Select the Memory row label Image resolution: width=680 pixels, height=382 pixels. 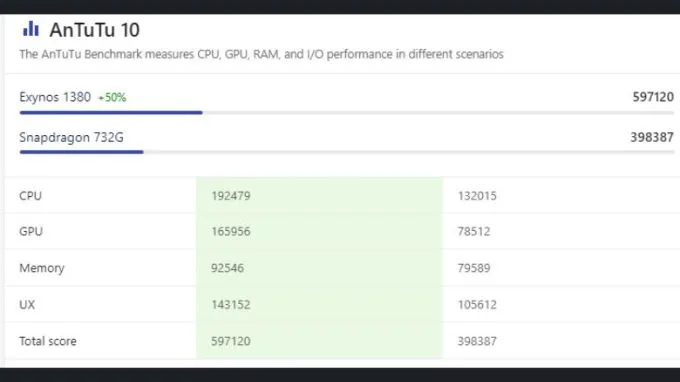(x=42, y=268)
